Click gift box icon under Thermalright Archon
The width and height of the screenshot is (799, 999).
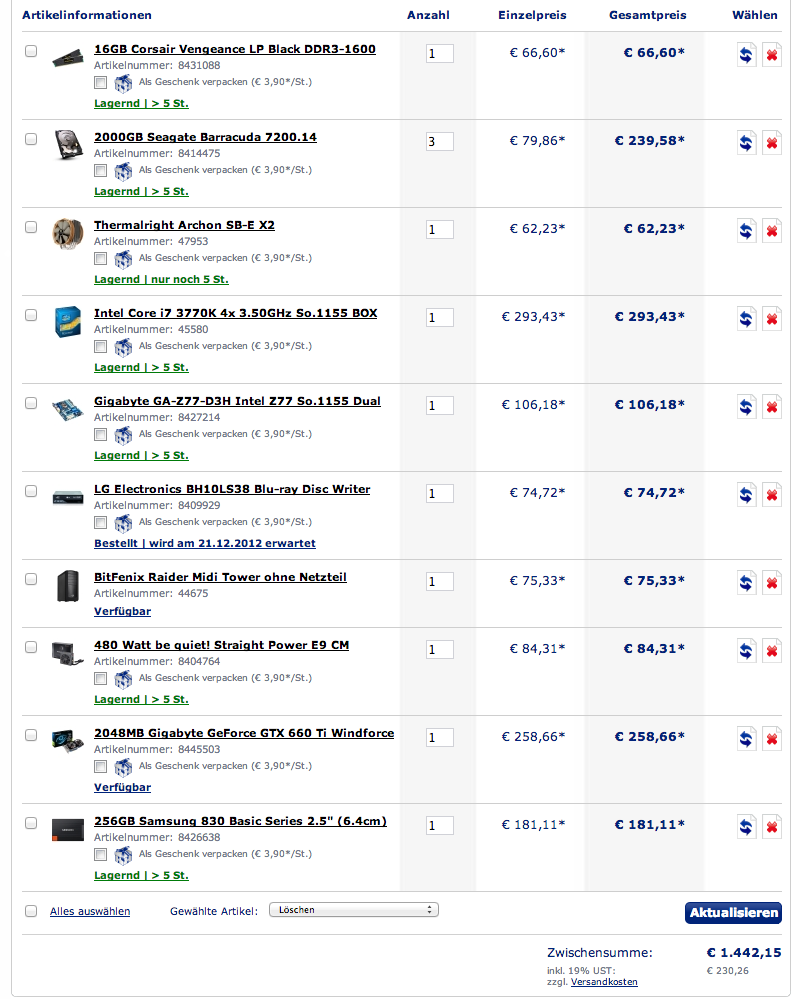[123, 259]
